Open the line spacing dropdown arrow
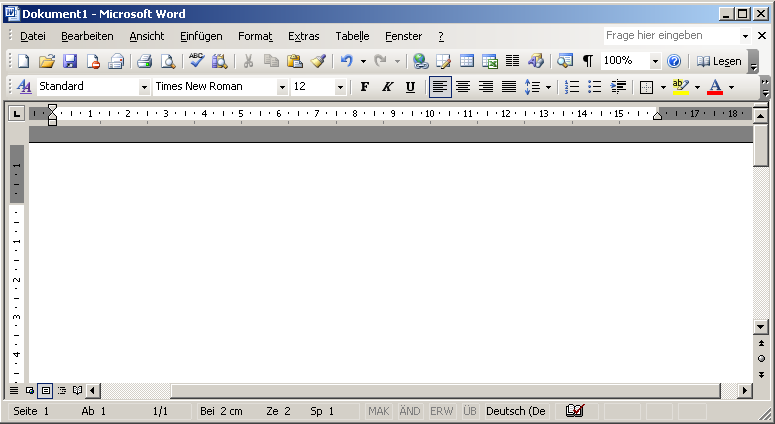The image size is (775, 424). coord(548,87)
